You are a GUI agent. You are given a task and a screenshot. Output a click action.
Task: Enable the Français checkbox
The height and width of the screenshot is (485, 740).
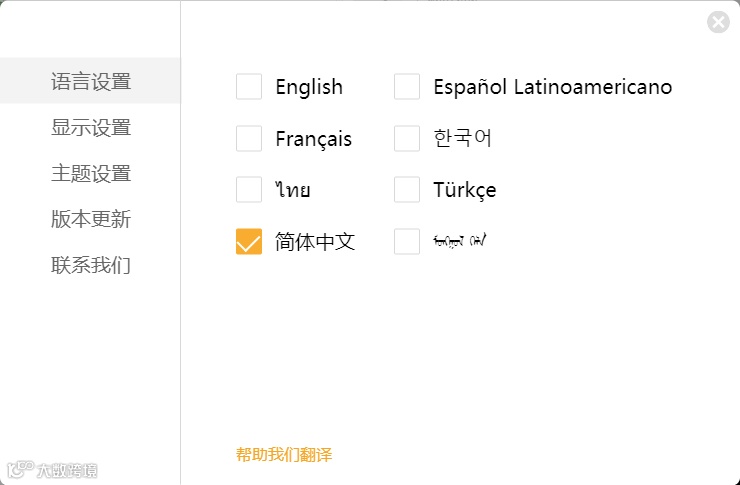tap(249, 138)
